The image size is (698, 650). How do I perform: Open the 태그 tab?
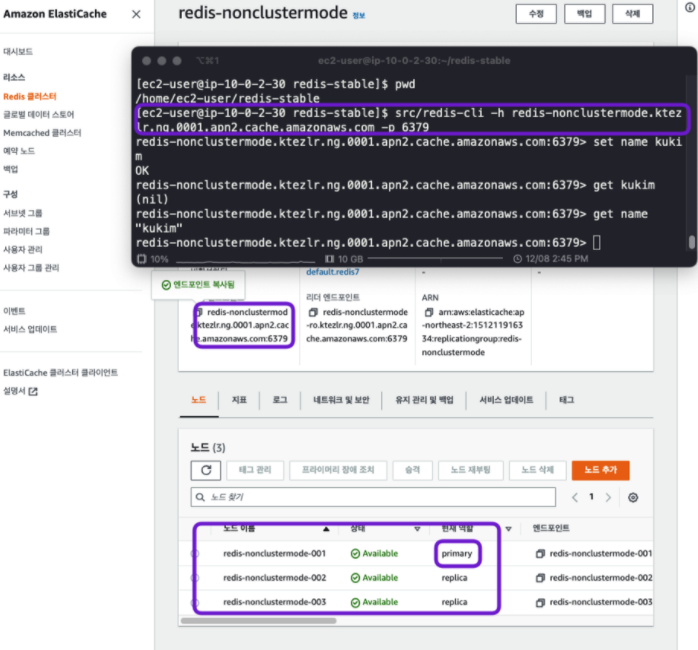coord(566,400)
